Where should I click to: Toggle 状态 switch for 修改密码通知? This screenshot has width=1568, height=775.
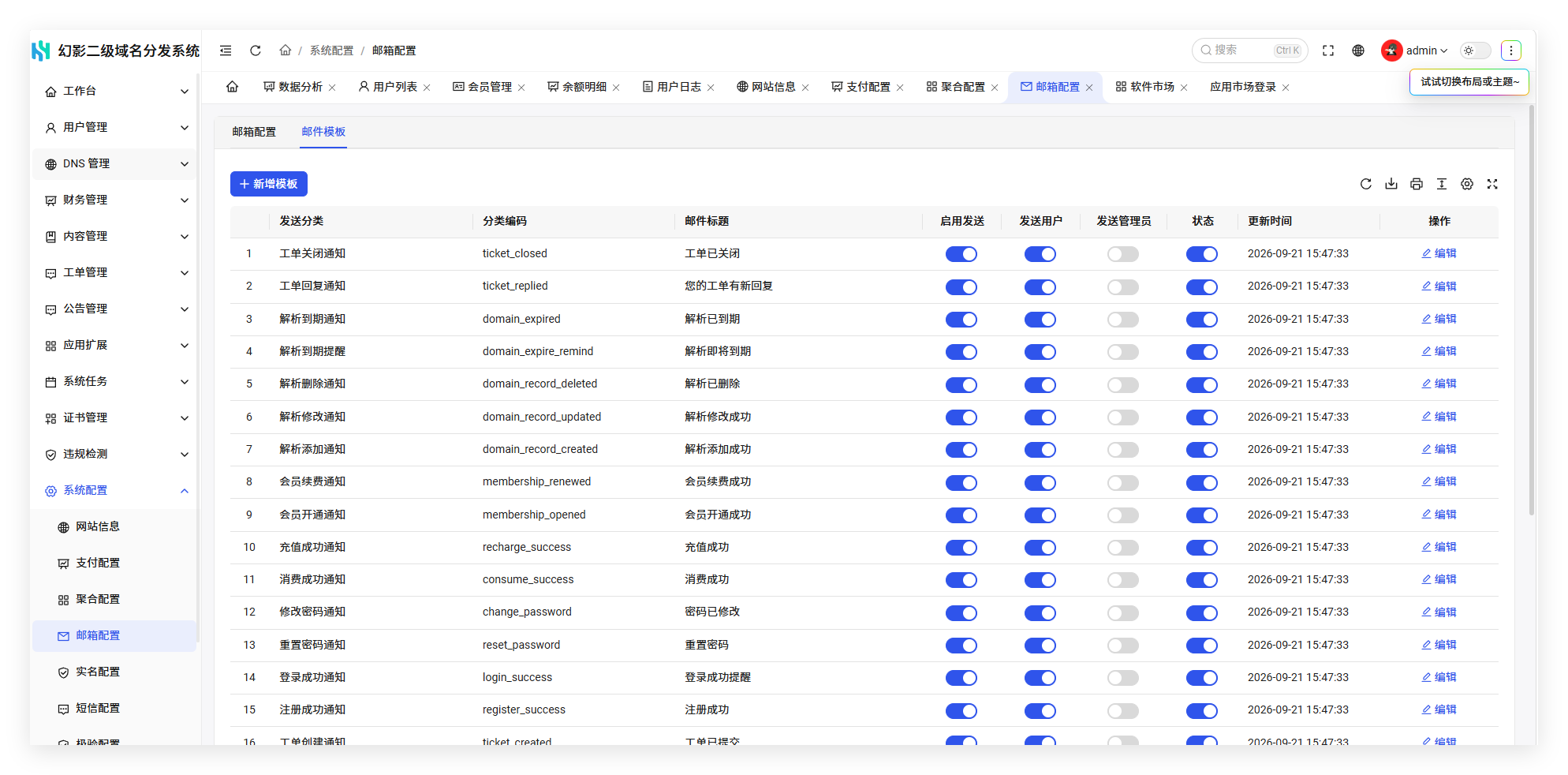coord(1202,613)
